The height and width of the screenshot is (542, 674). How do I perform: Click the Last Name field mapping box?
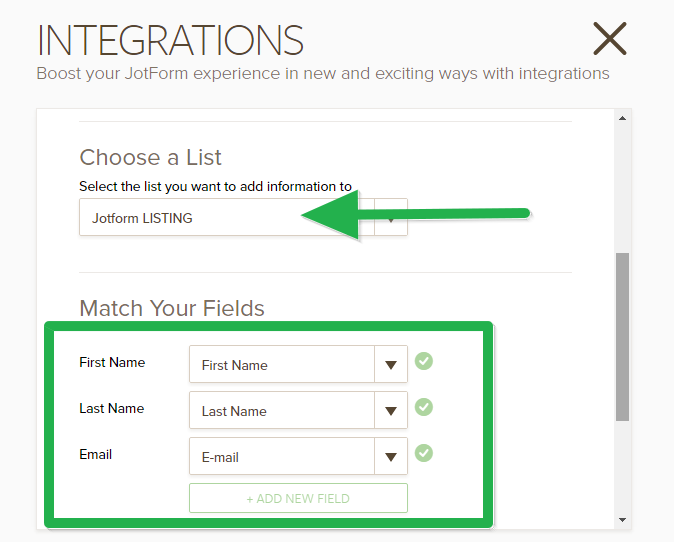coord(282,411)
